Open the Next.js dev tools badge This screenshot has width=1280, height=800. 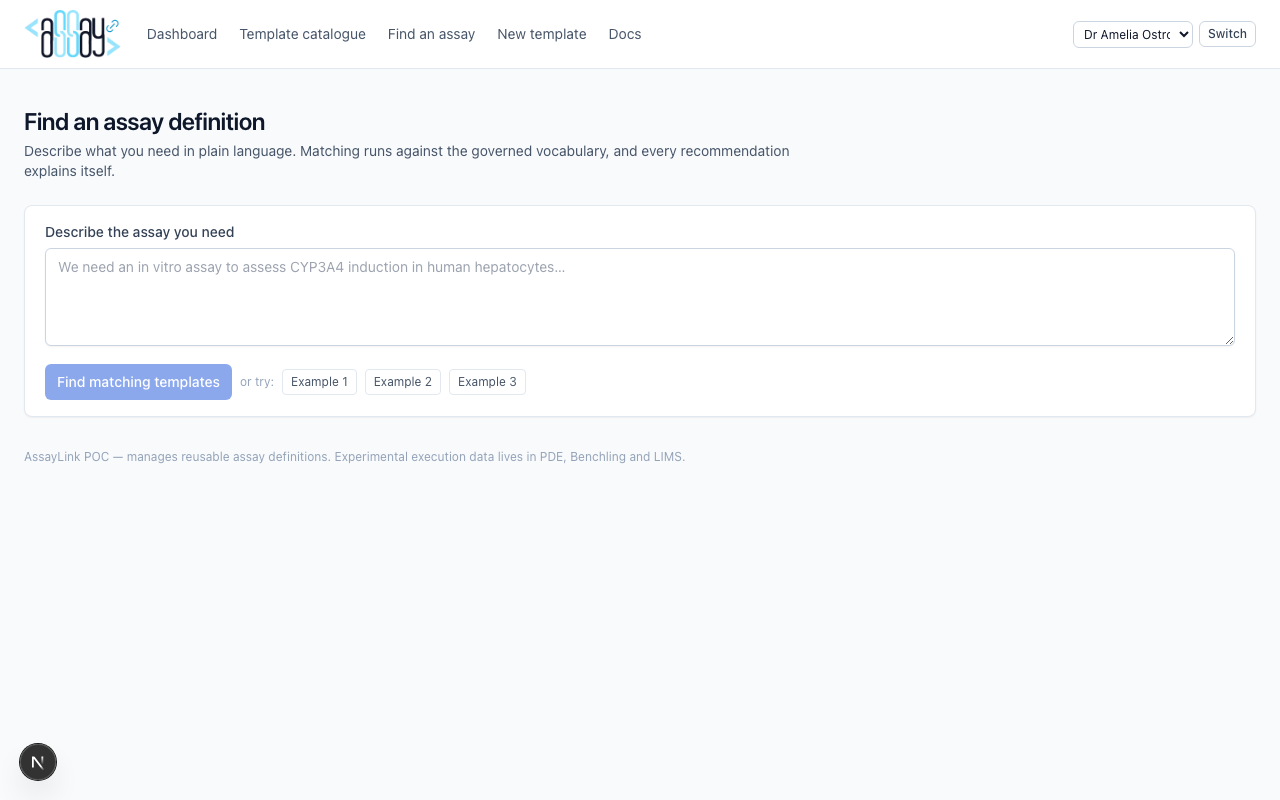click(x=38, y=762)
